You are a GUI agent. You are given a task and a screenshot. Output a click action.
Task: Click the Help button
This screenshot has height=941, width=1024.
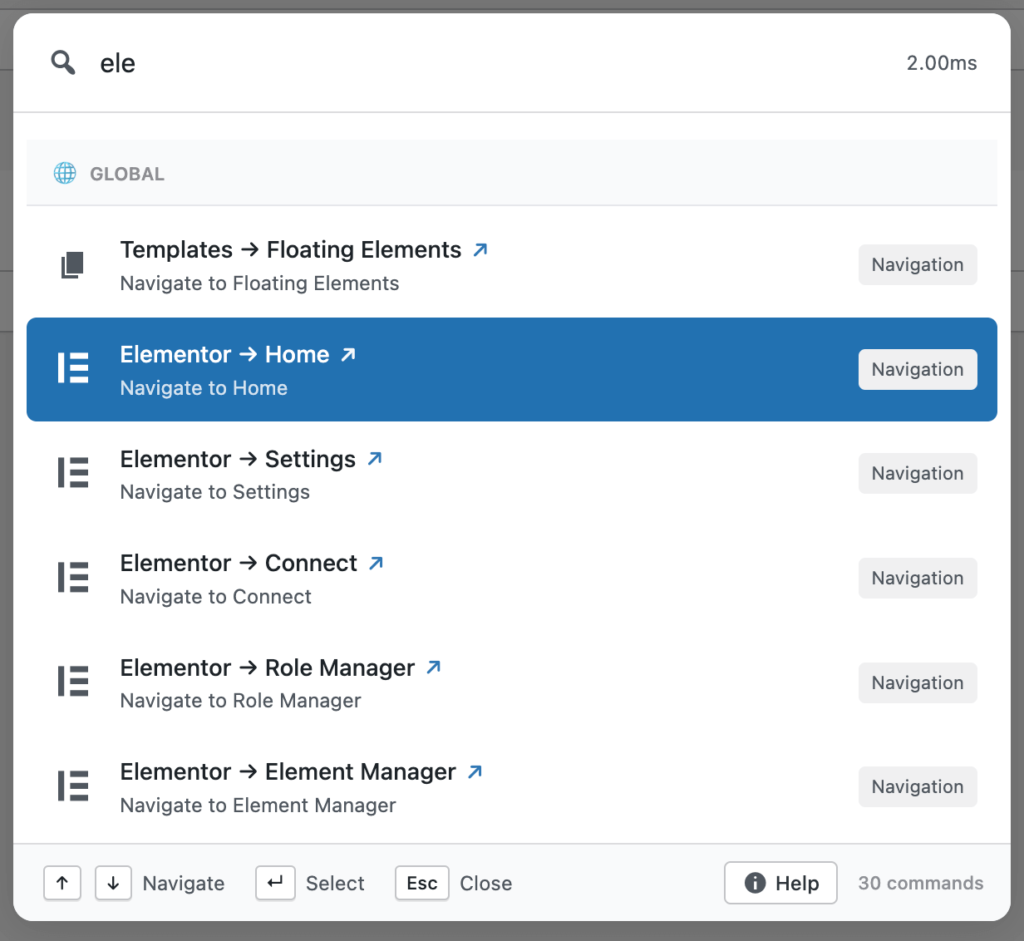click(781, 883)
